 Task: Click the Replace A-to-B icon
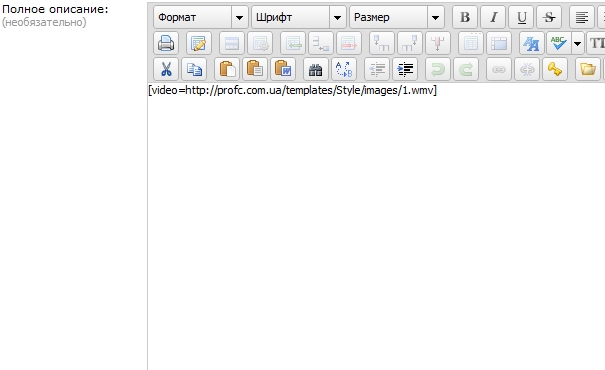pos(344,69)
